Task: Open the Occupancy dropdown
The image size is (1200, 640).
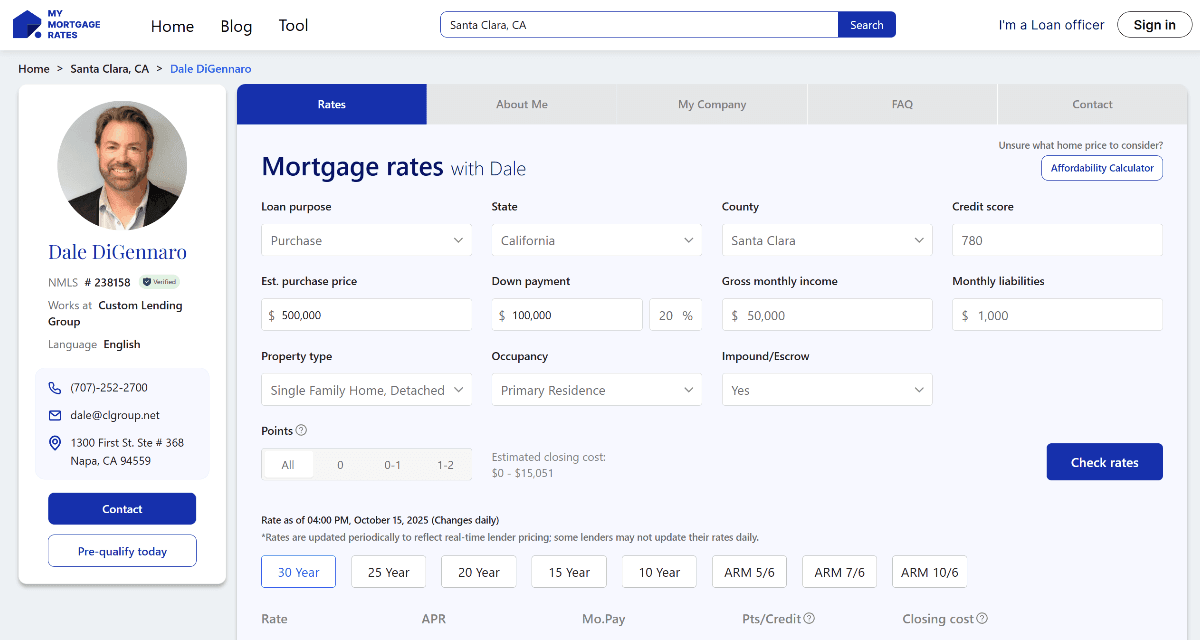Action: [x=596, y=390]
